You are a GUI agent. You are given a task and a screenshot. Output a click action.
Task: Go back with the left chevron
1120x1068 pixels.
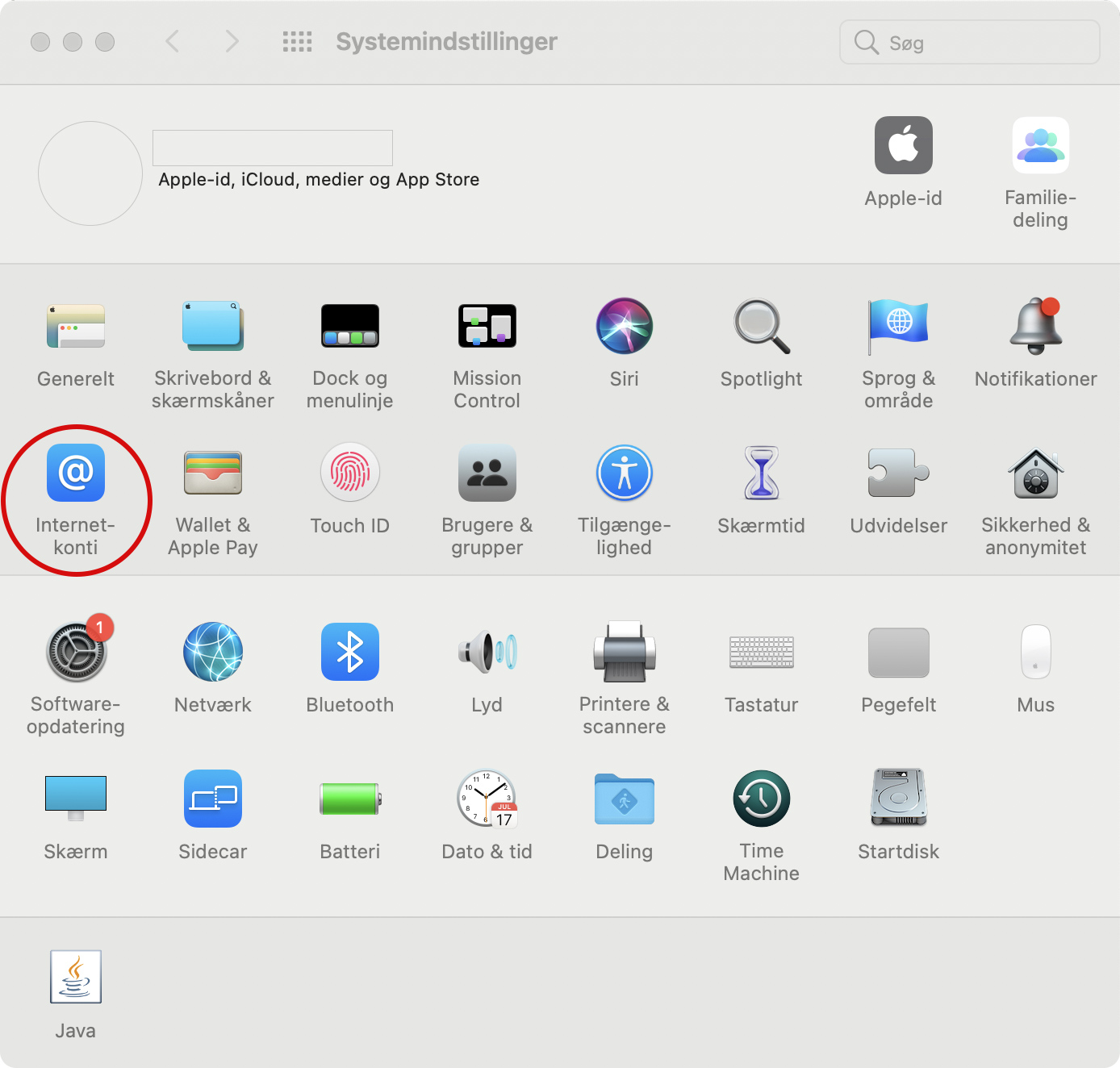pos(172,41)
